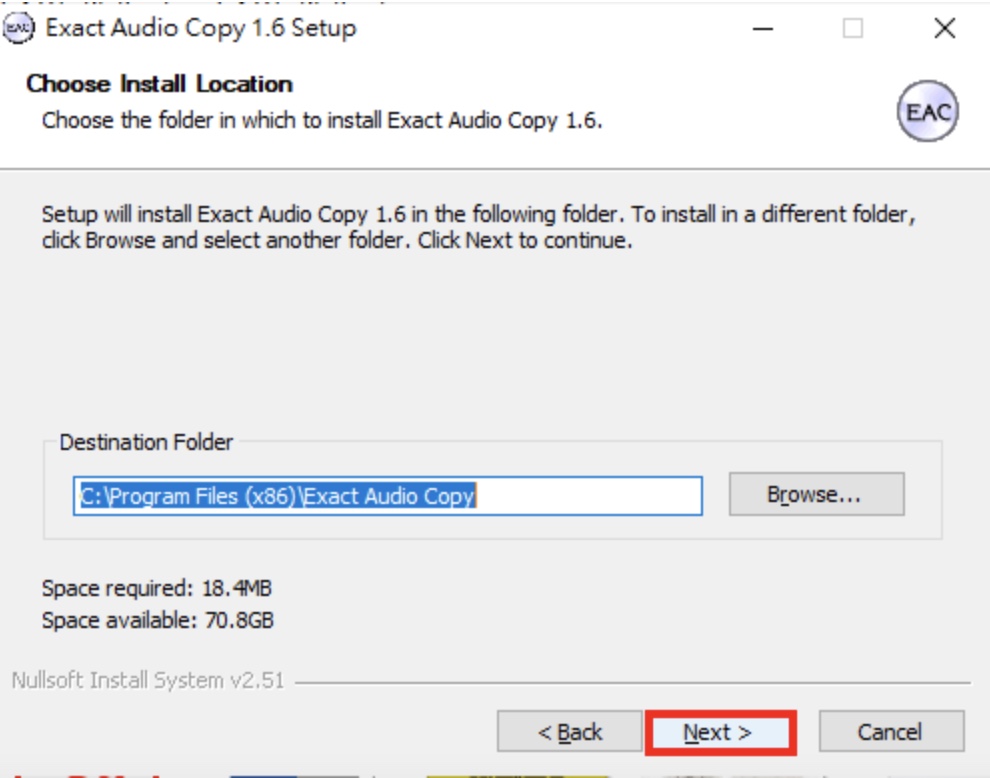Click the 'Setup will install Exact Audio Copy' paragraph
This screenshot has height=778, width=990.
479,227
